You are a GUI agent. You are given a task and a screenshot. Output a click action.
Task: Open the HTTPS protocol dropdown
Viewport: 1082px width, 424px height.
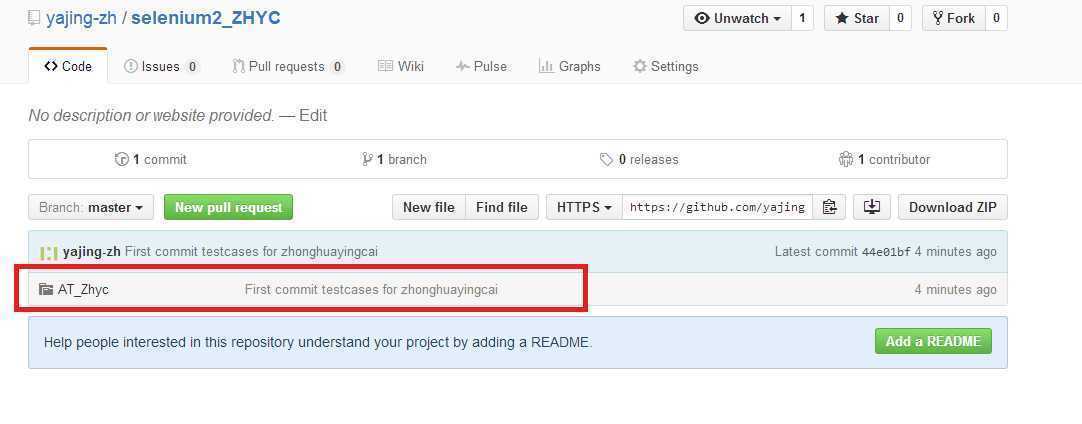click(x=584, y=207)
